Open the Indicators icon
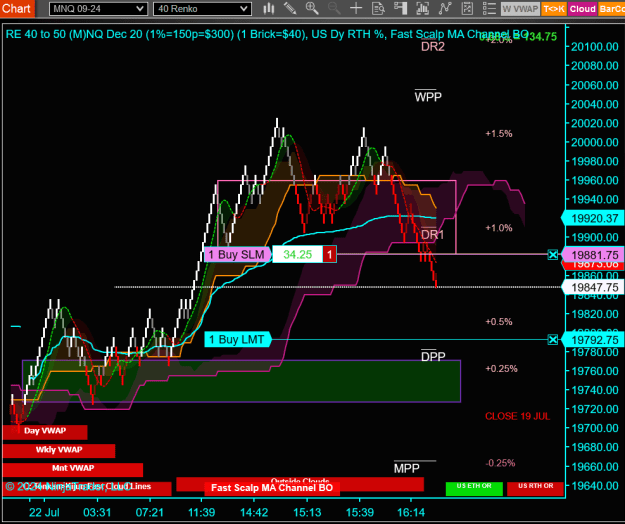625x524 pixels. click(445, 8)
